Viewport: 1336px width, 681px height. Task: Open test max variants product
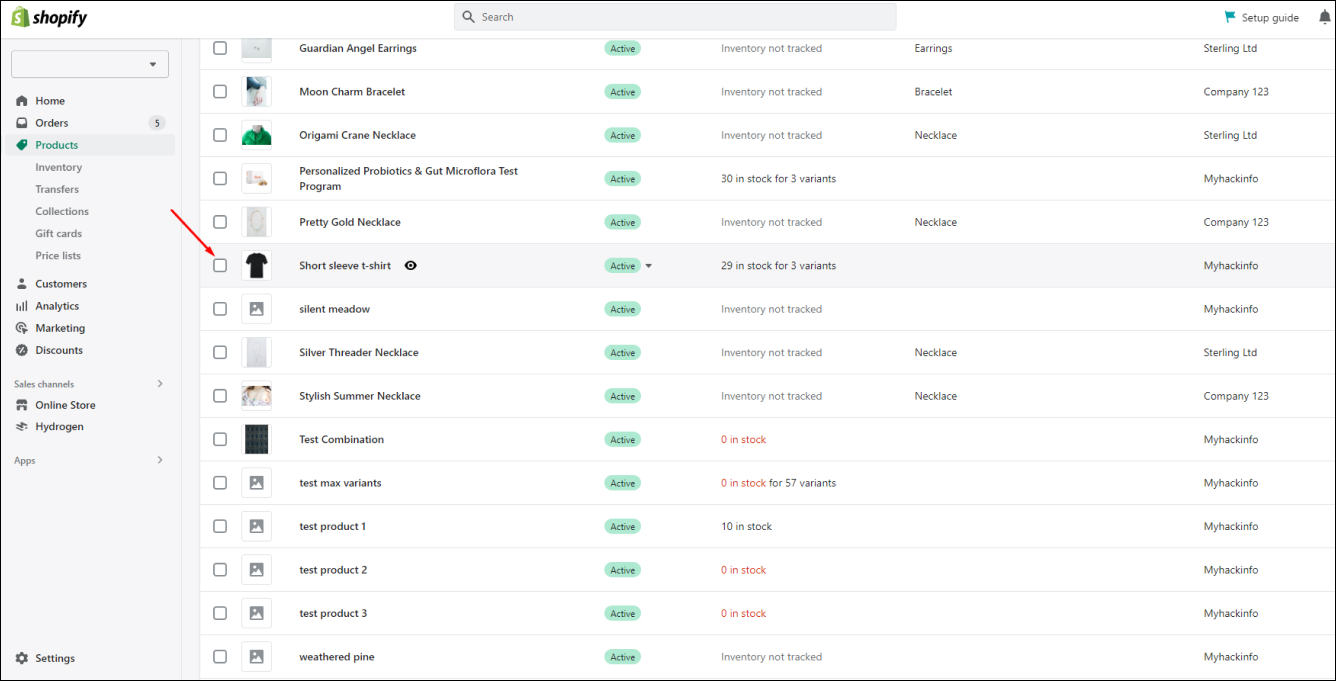340,483
